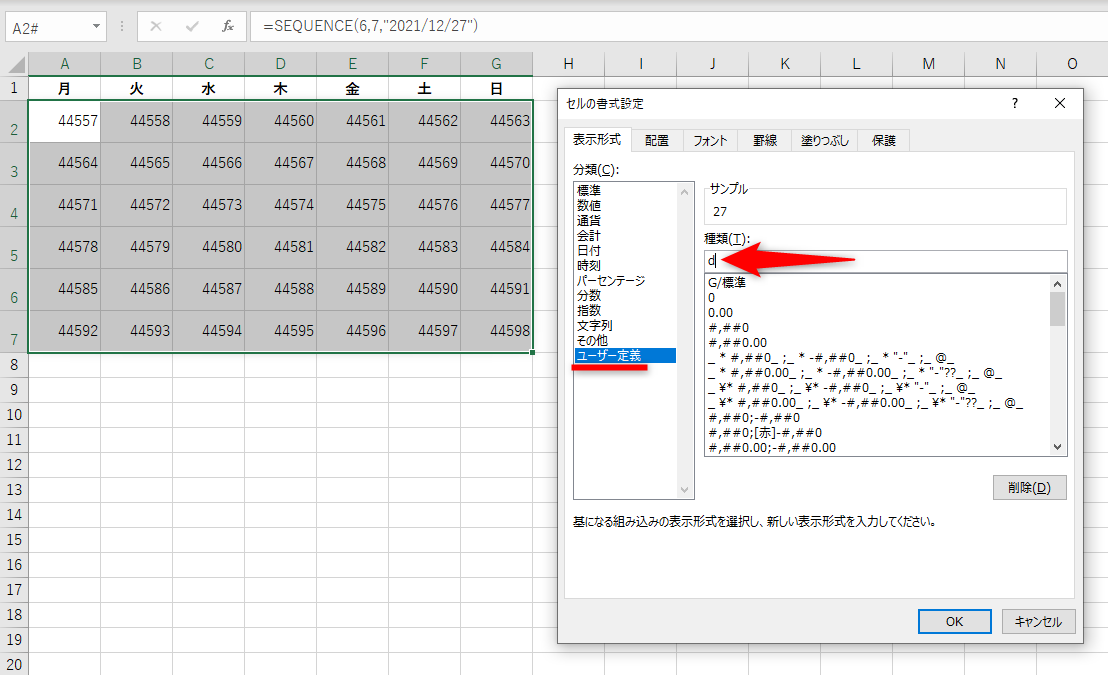The image size is (1108, 675).
Task: Open the 保護 tab
Action: (883, 141)
